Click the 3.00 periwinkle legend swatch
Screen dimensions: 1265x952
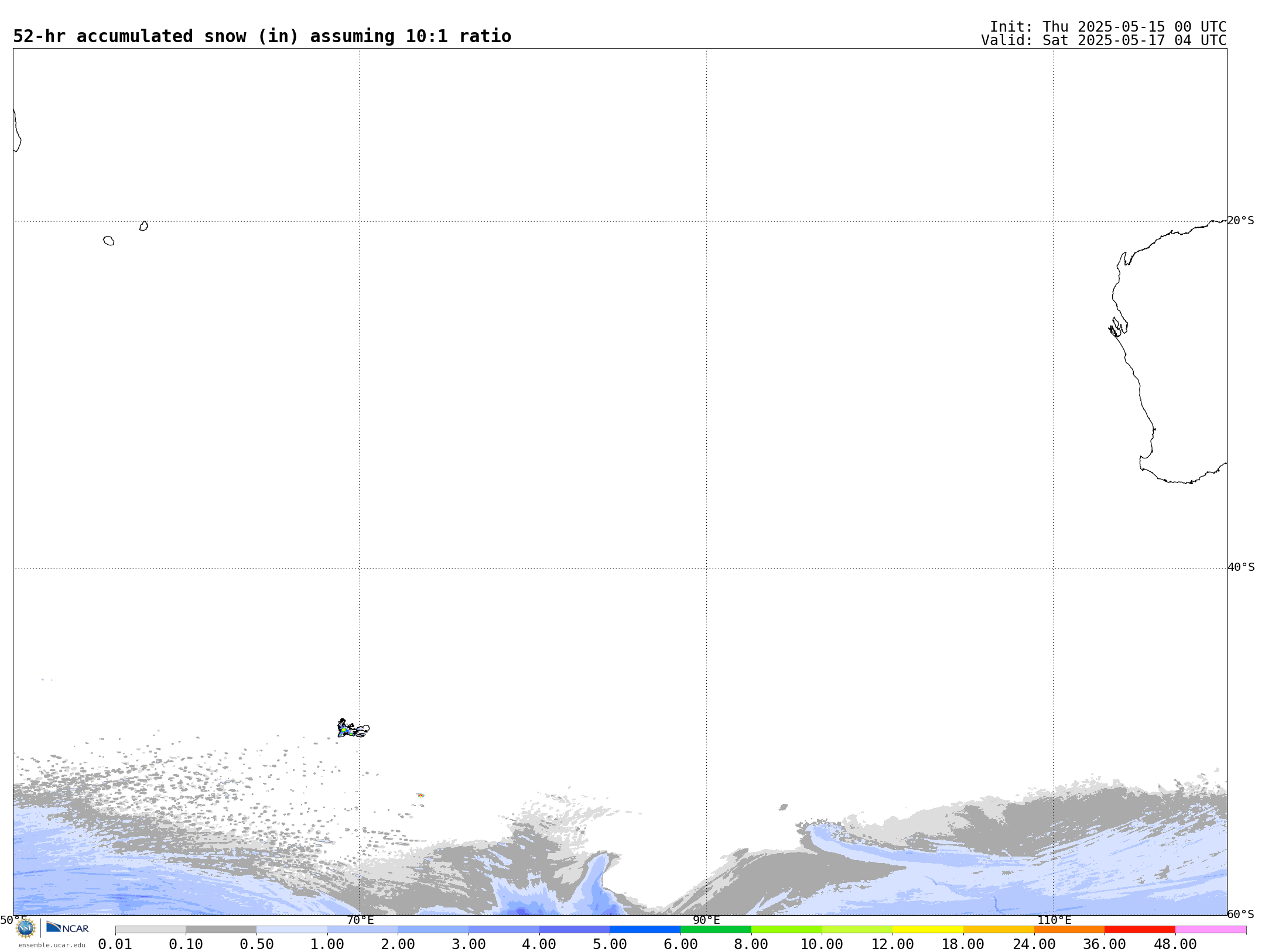click(x=504, y=930)
